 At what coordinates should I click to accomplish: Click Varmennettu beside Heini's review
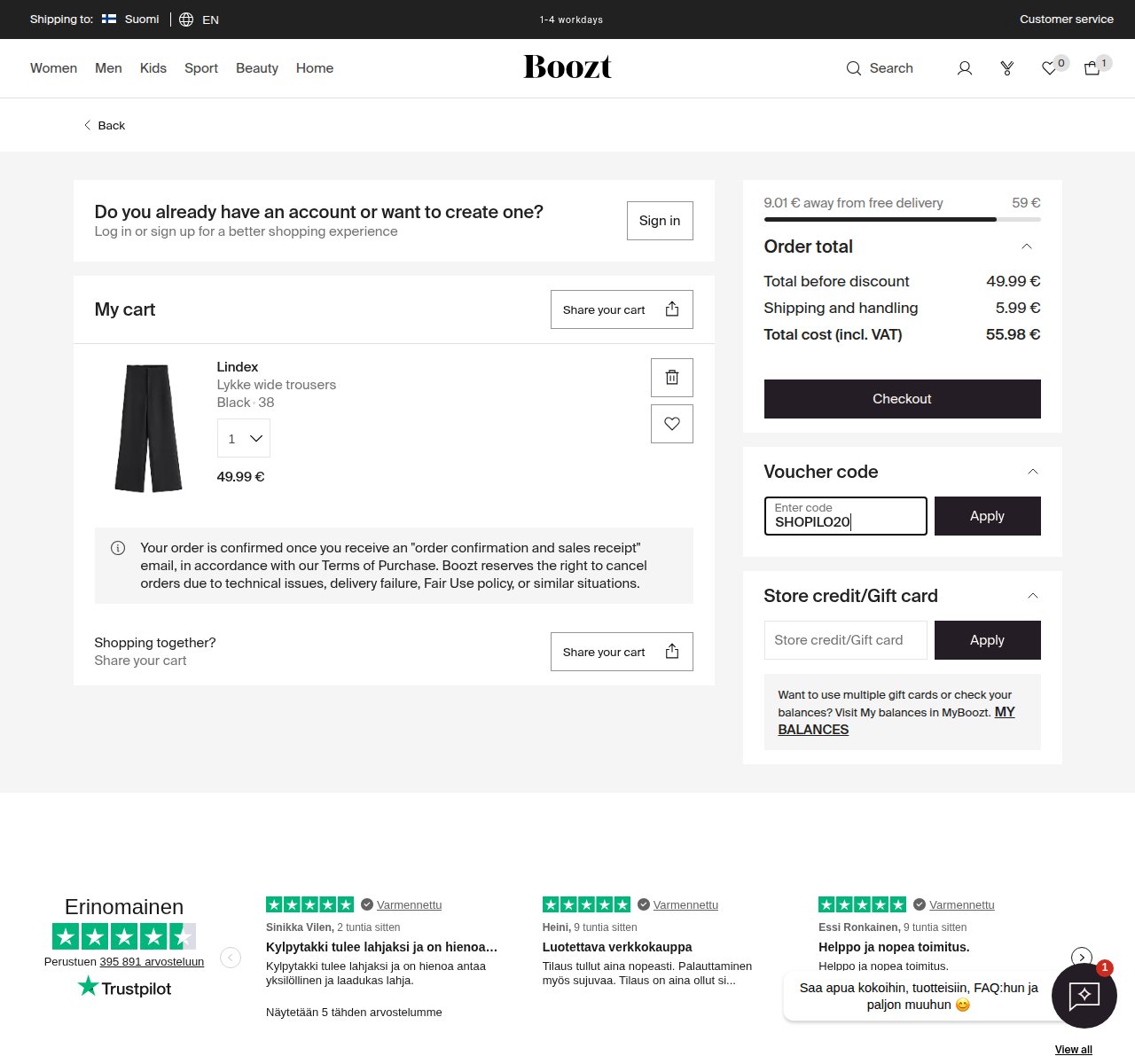pos(685,904)
